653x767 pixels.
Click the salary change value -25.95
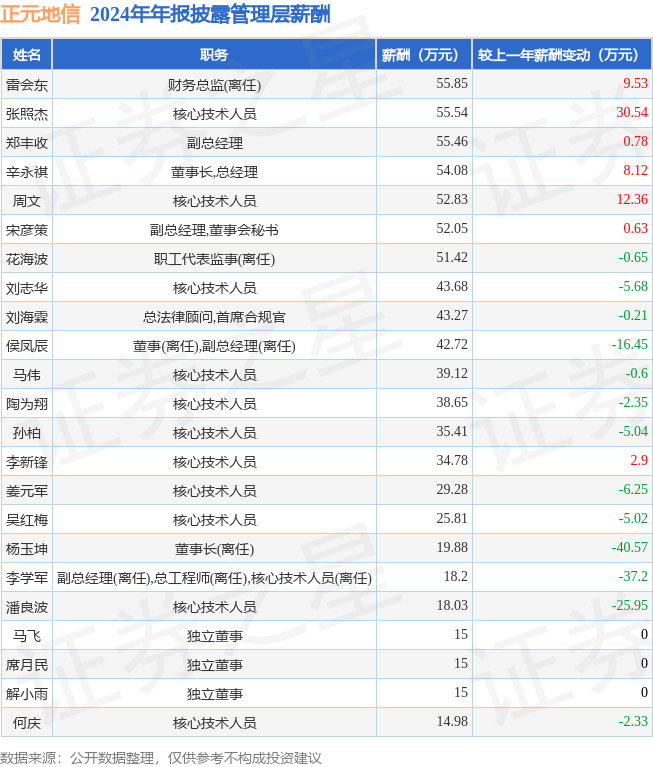pyautogui.click(x=630, y=606)
